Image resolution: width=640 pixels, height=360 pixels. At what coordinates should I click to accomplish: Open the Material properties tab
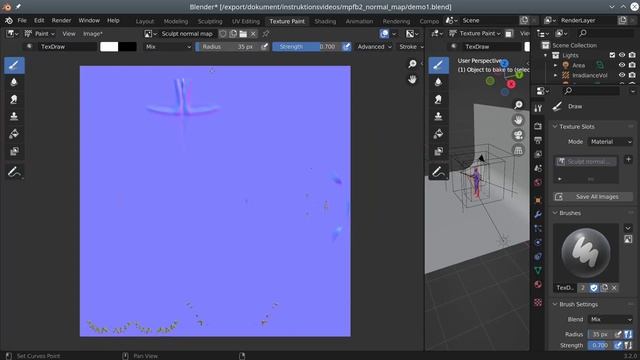pos(538,284)
